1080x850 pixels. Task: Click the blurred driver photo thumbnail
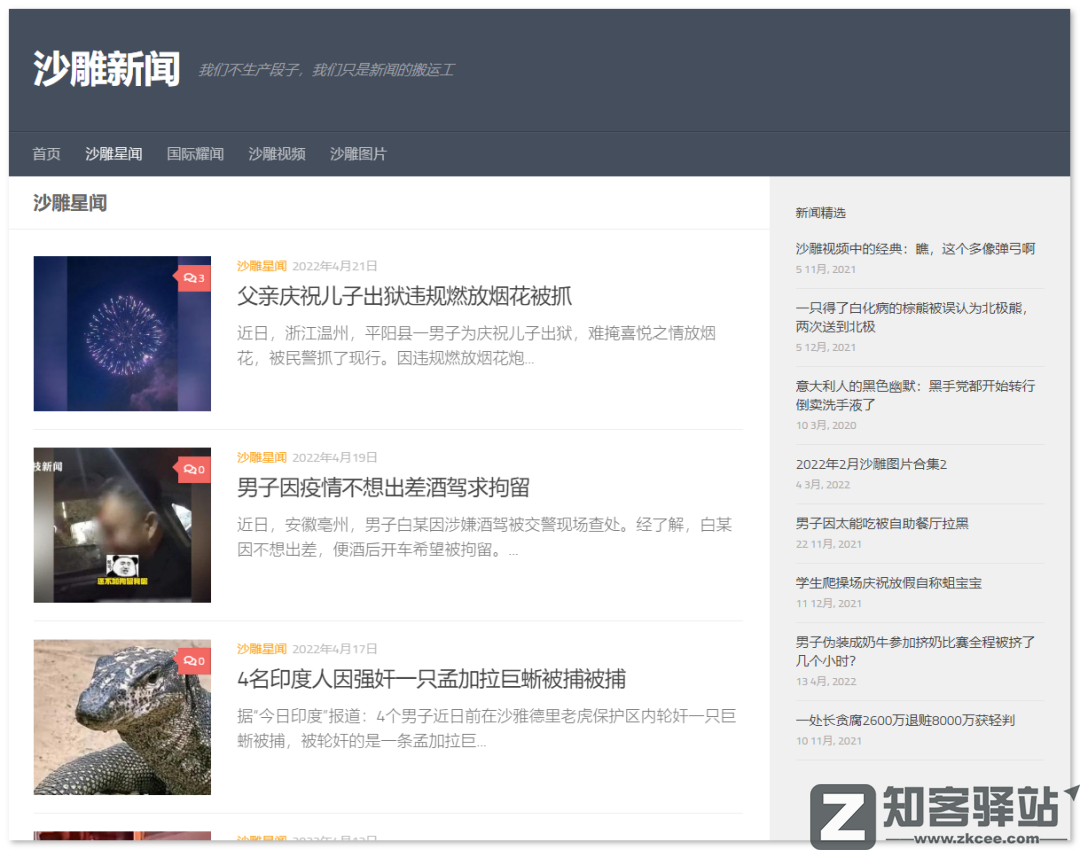pos(122,524)
